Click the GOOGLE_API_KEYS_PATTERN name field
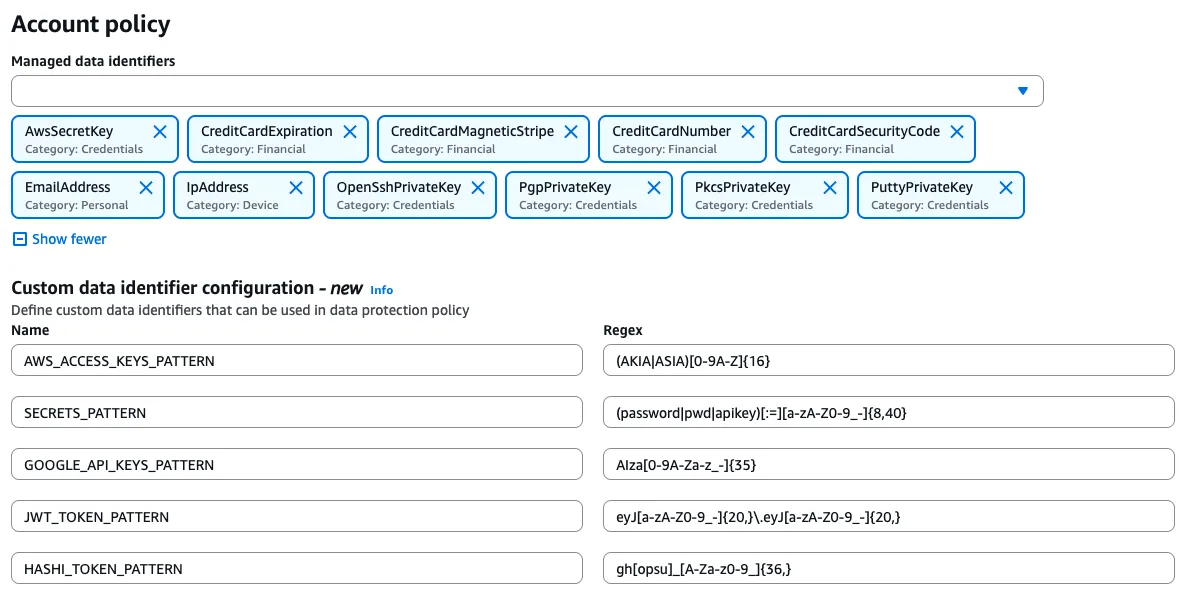This screenshot has width=1183, height=597. tap(296, 464)
